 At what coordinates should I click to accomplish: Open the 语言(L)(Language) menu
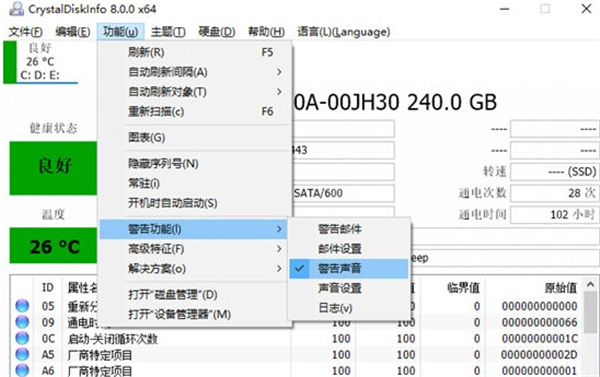click(x=344, y=32)
